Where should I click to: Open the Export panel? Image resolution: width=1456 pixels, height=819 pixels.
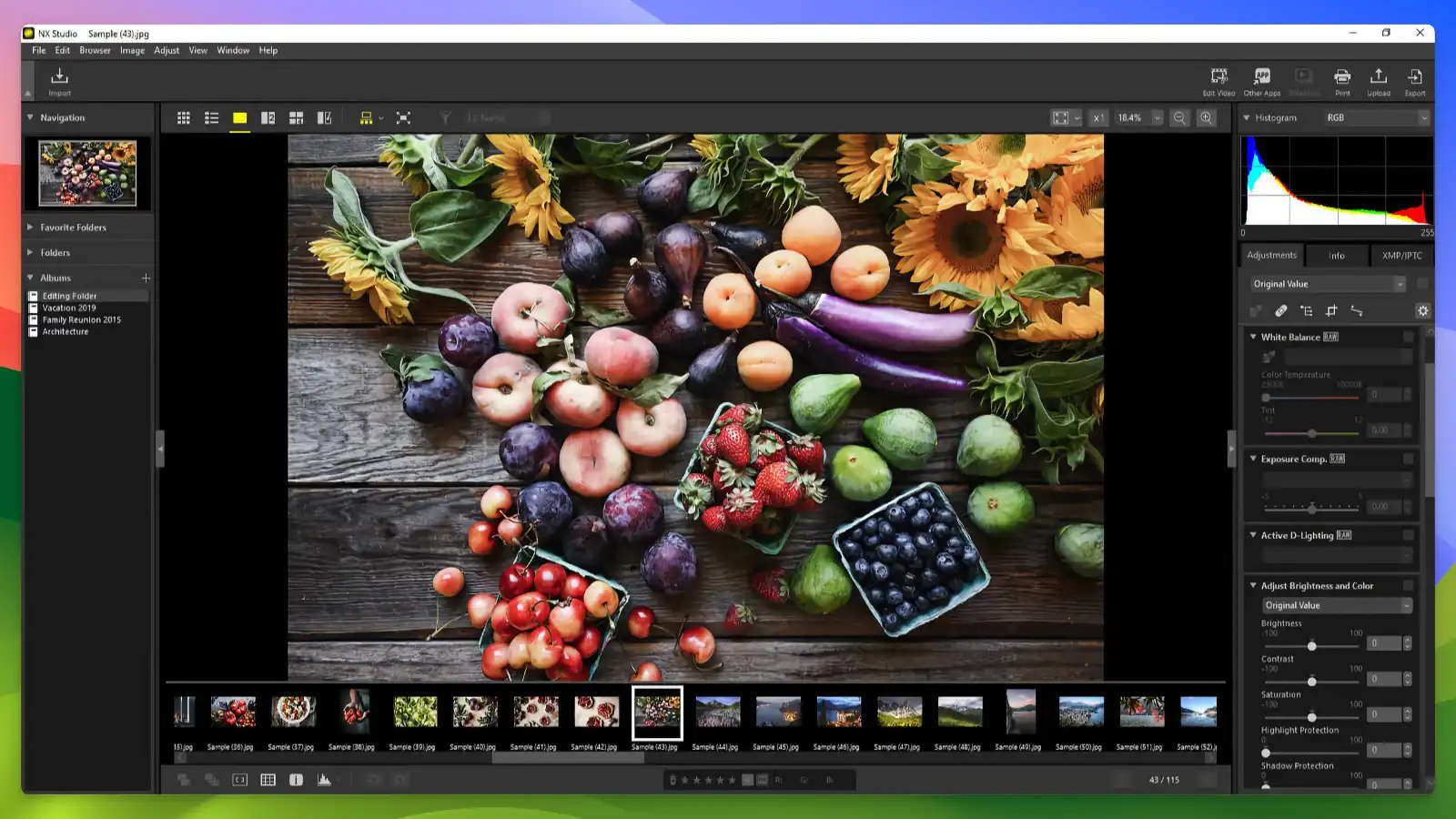point(1415,81)
